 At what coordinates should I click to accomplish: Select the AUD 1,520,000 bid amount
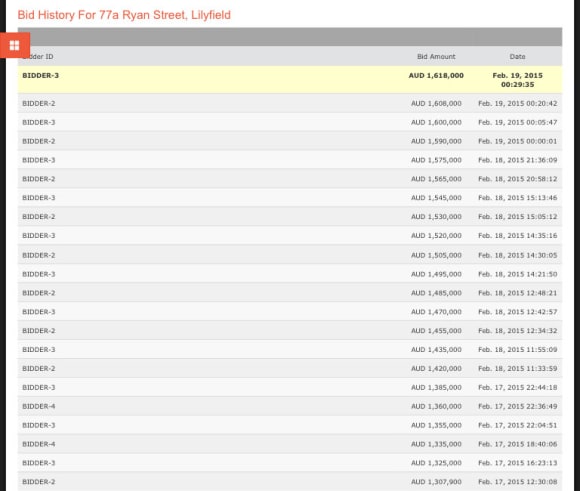[x=436, y=236]
